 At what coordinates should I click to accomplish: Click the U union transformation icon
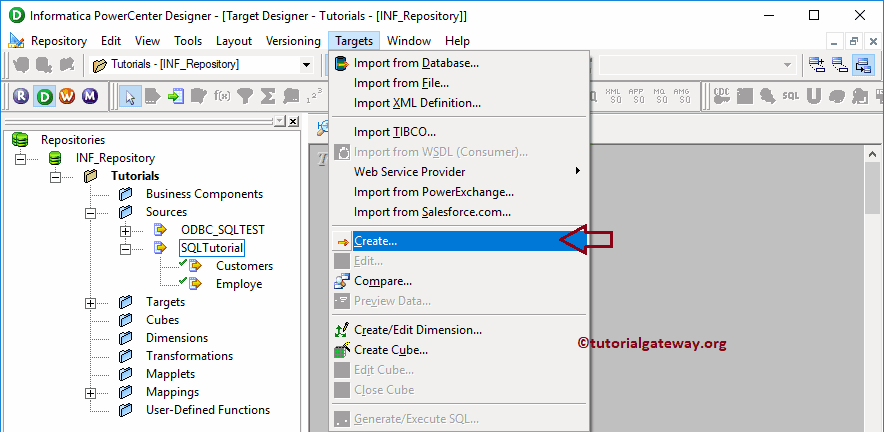[813, 96]
